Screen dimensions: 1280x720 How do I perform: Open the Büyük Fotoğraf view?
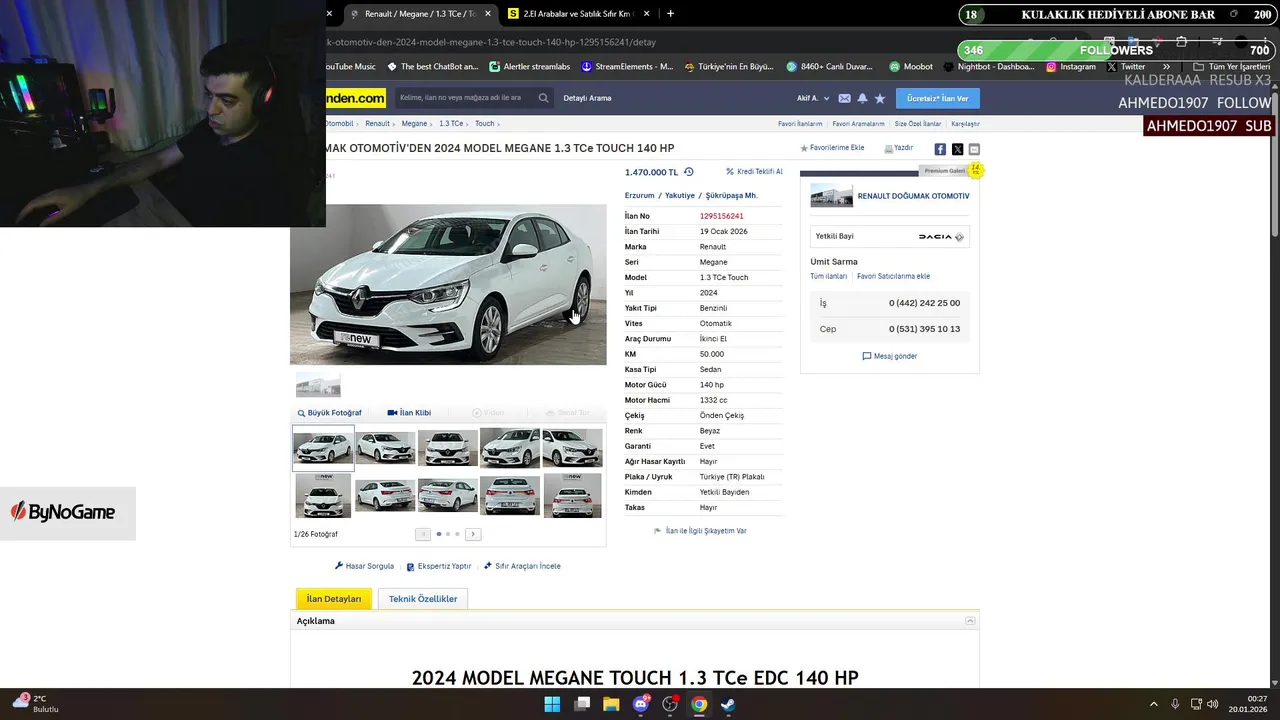(329, 413)
